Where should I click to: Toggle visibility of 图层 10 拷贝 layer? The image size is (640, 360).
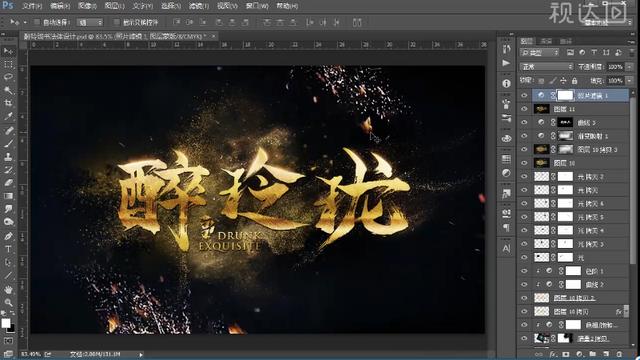point(524,311)
